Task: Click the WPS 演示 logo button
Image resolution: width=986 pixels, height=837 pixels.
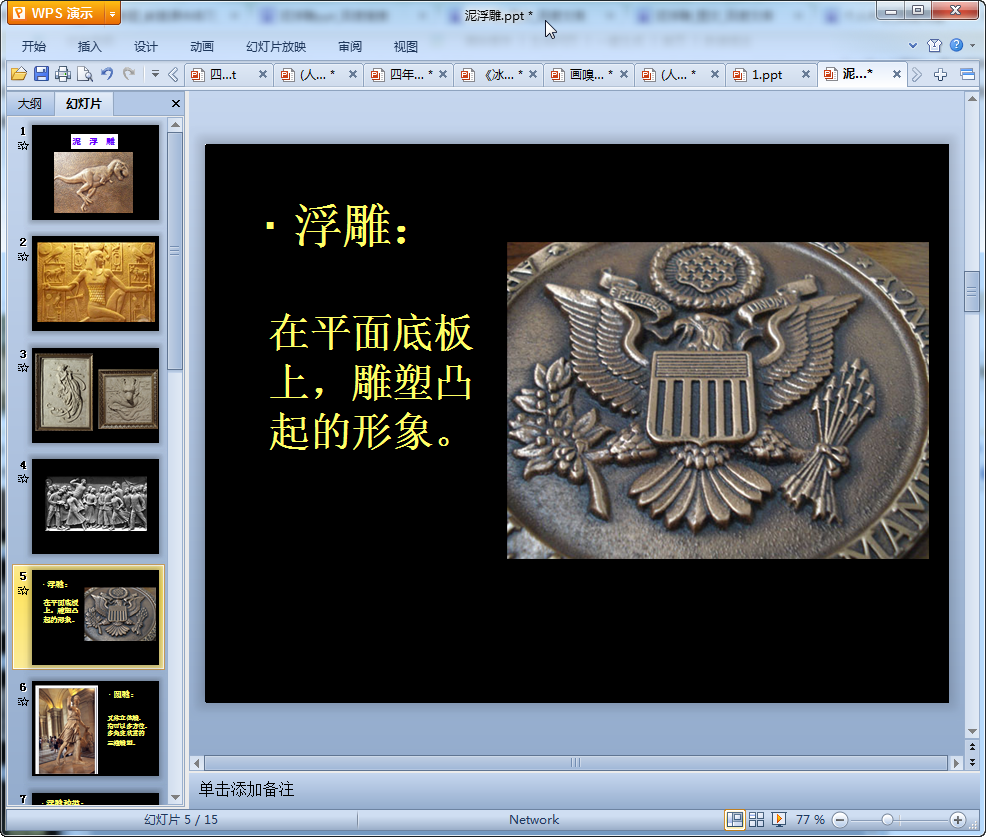Action: (56, 13)
